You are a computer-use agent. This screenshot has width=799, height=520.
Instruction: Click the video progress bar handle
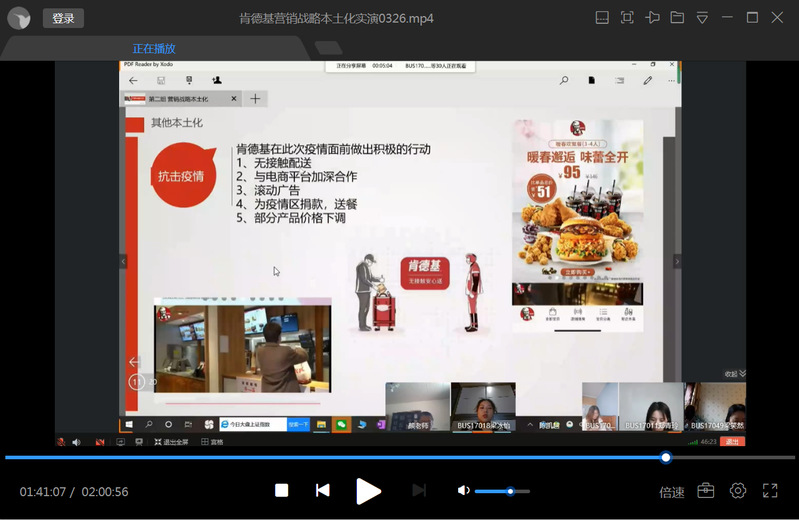[x=665, y=457]
